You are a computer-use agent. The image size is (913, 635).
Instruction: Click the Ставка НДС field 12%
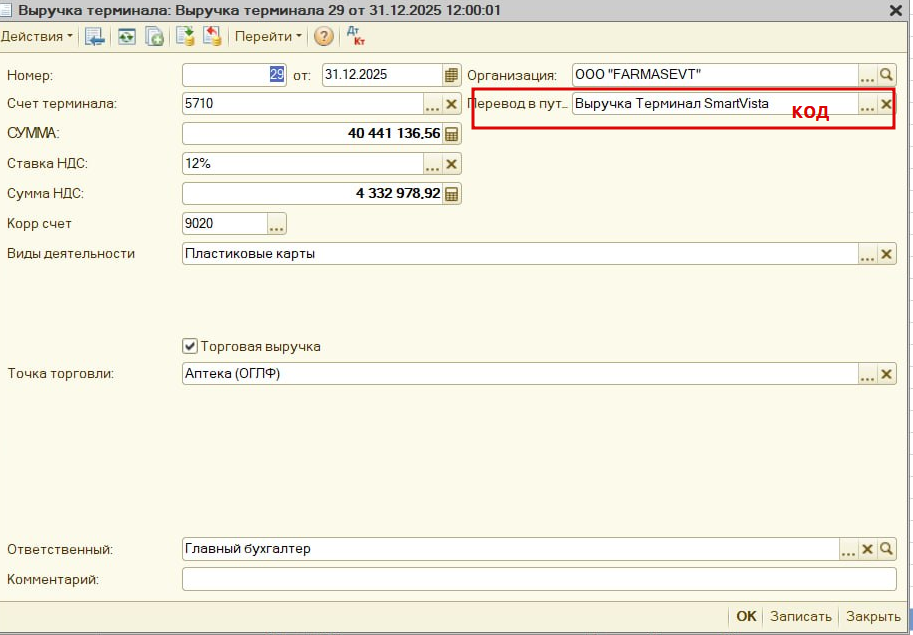click(x=303, y=164)
